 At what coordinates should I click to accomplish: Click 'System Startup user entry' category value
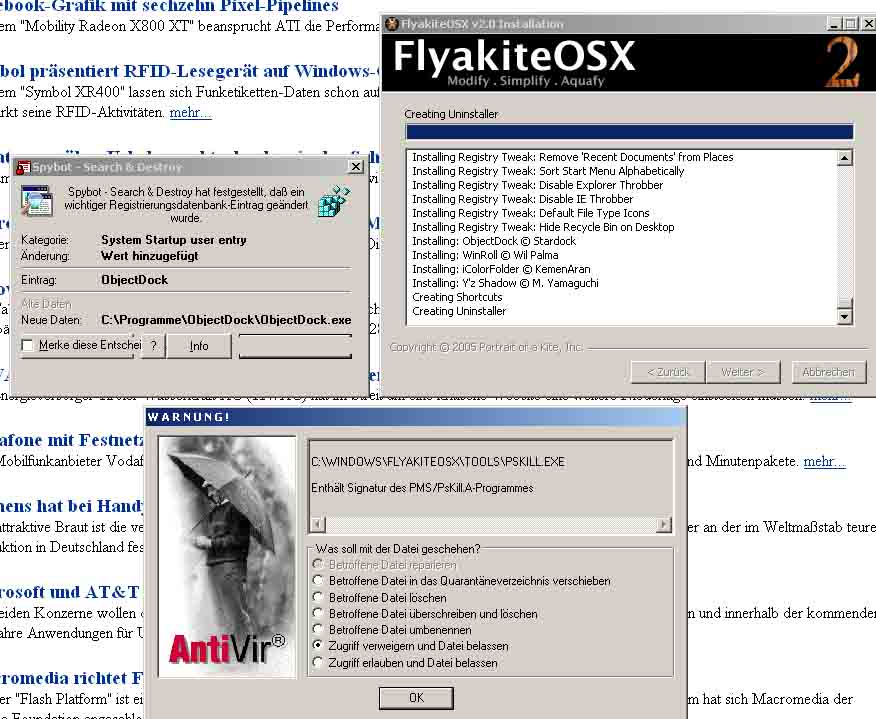coord(174,240)
